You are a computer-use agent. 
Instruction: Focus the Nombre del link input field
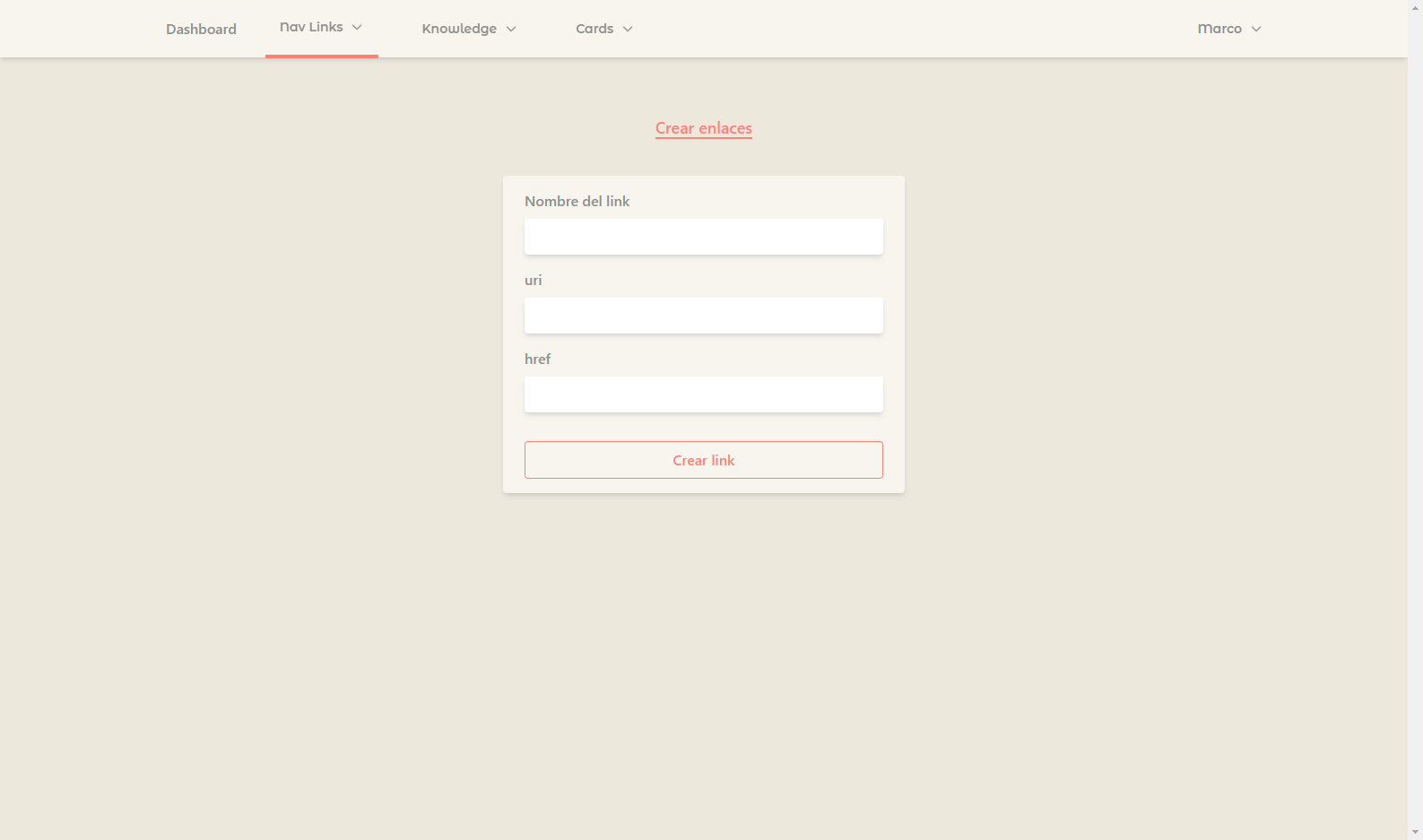tap(703, 237)
